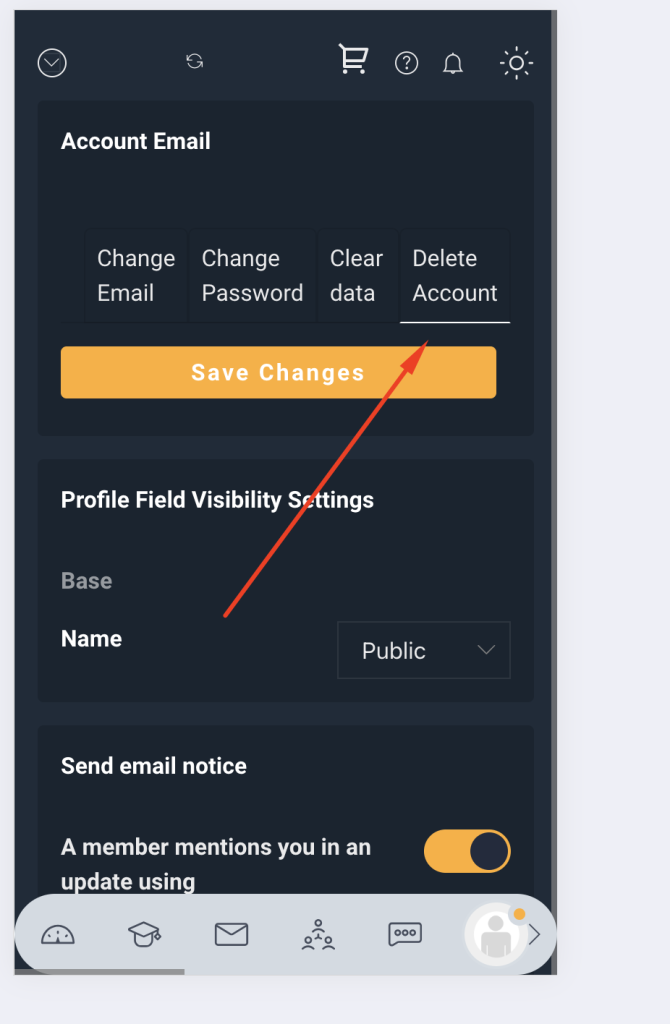Open courses graduation cap icon
Screen dimensions: 670x1024
[144, 934]
